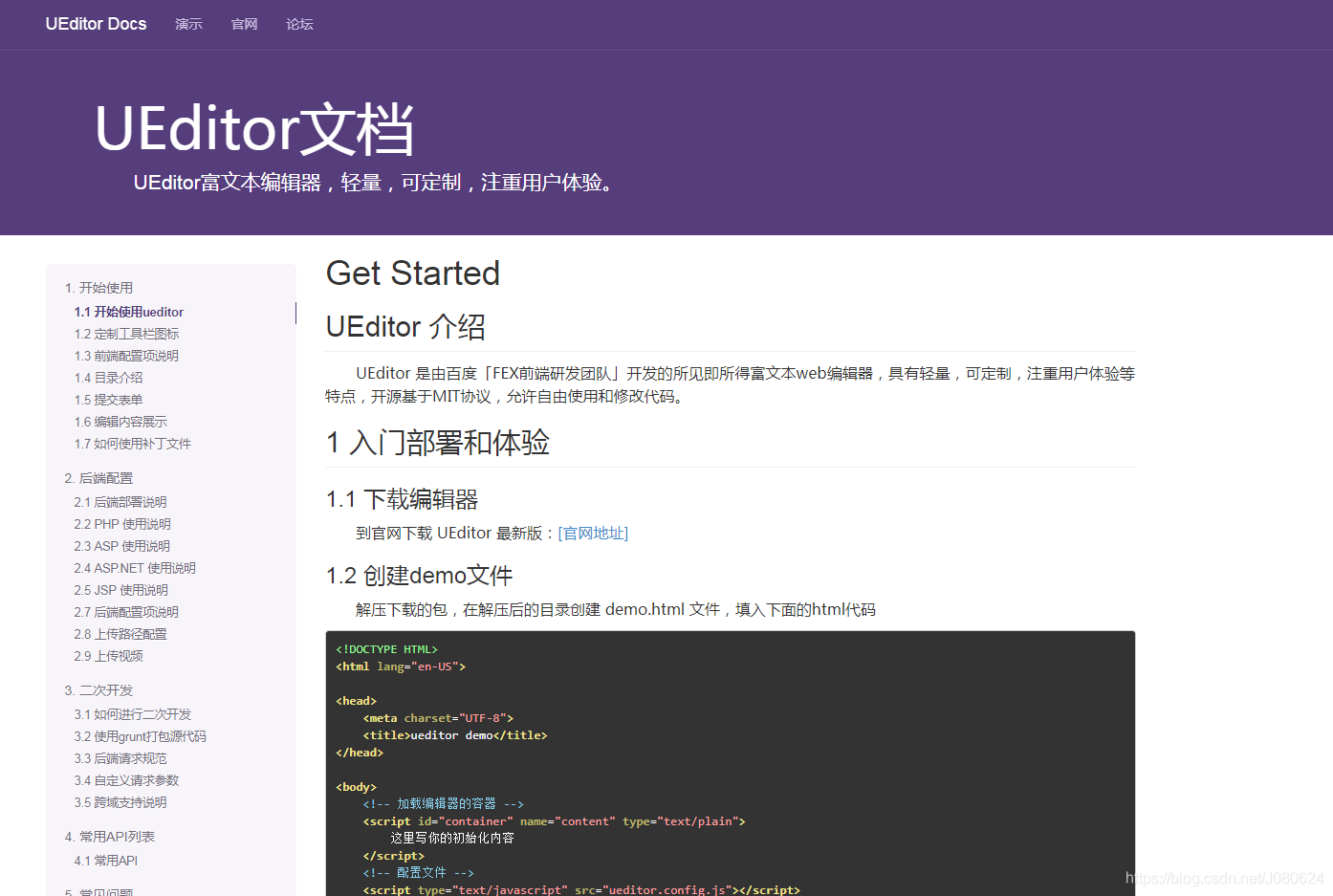Viewport: 1333px width, 896px height.
Task: Click the 1.1 下载编辑器 heading
Action: 402,499
